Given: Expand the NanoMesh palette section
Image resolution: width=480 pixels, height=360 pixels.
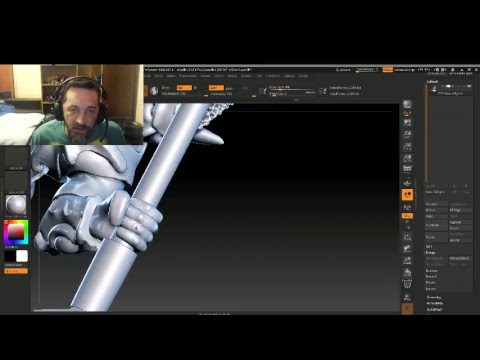Looking at the screenshot, I should 434,309.
